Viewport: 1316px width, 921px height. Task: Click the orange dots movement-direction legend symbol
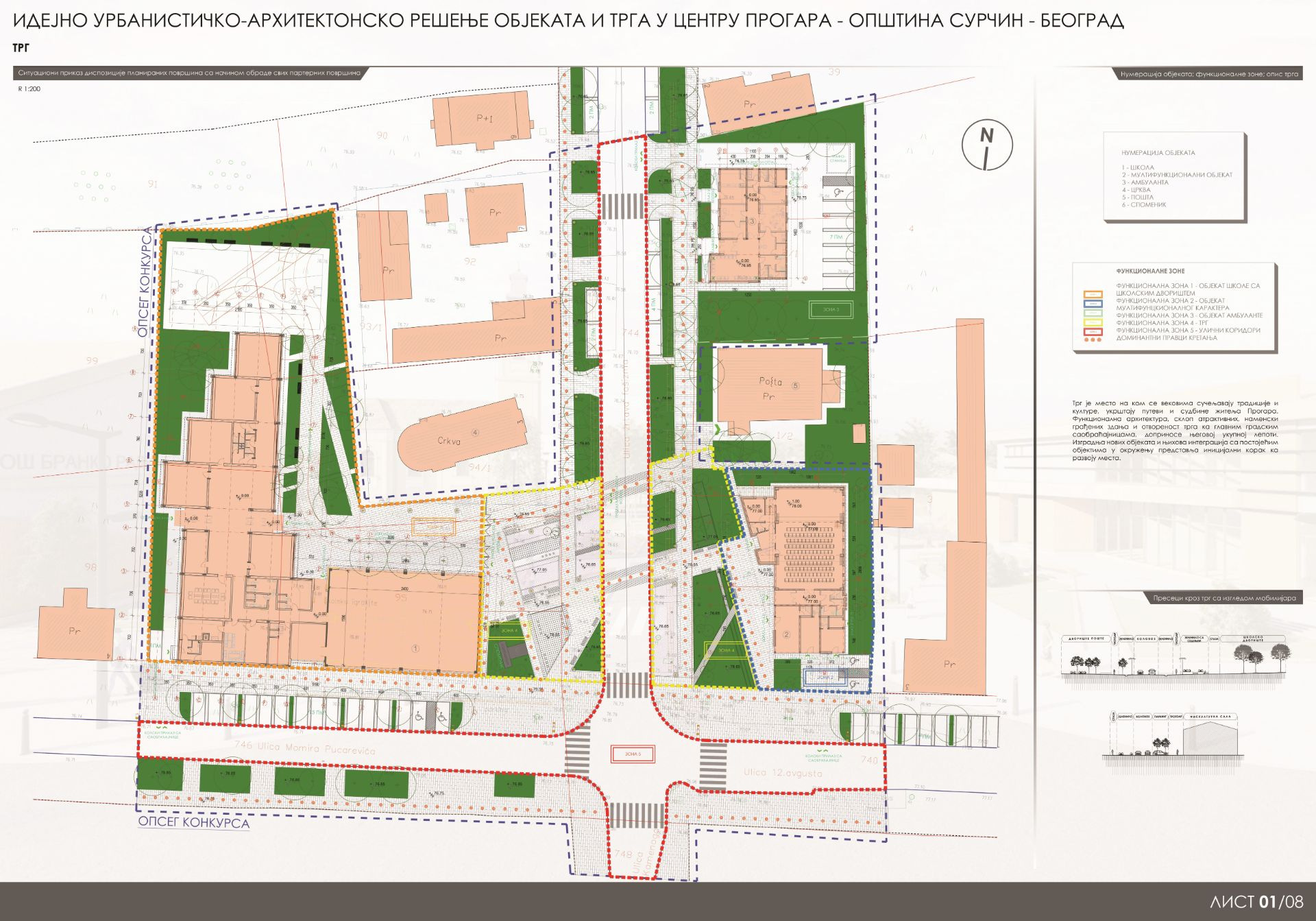[x=1093, y=339]
